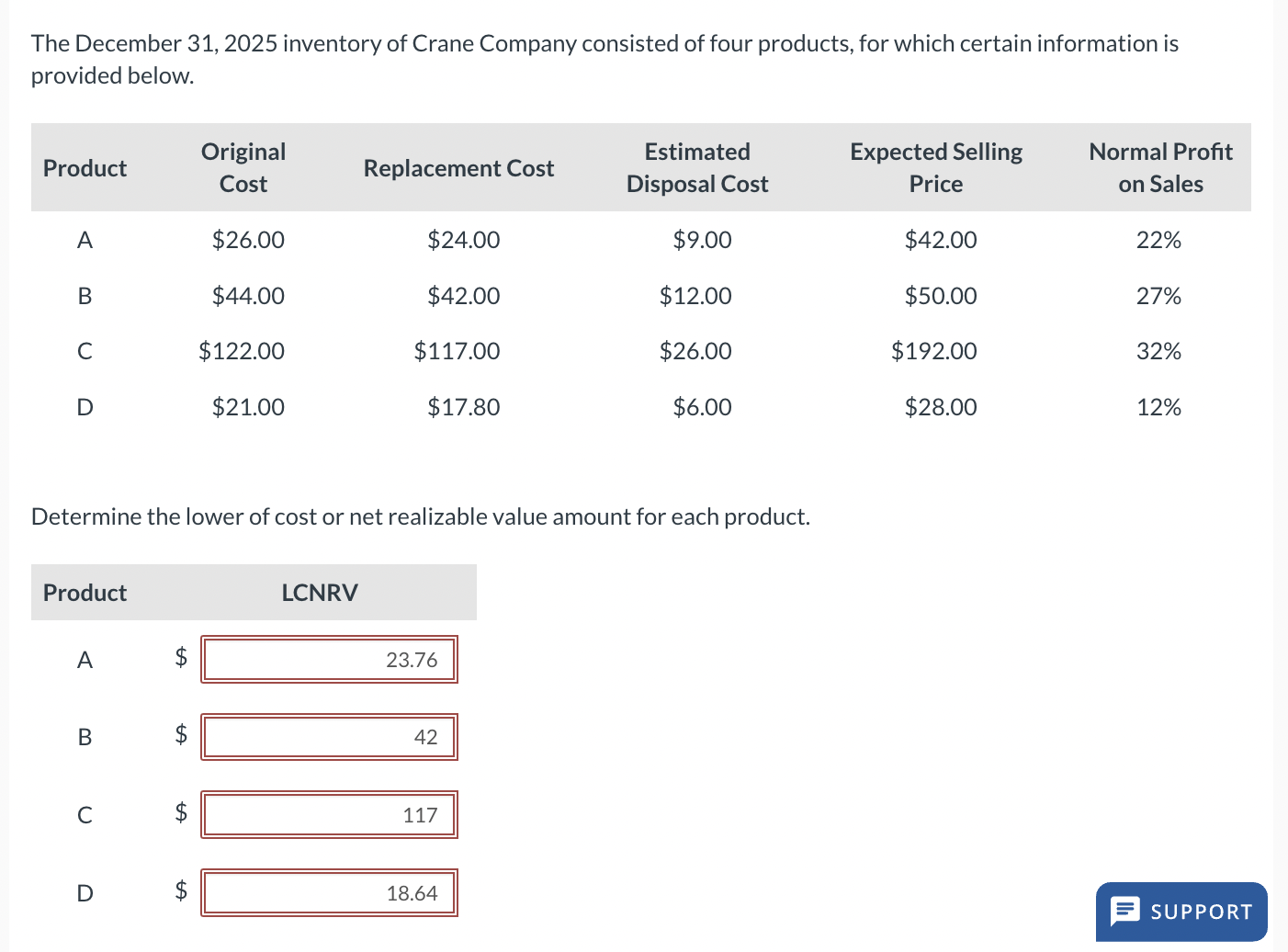Click the chat bubble icon on SUPPORT button
This screenshot has height=952, width=1288.
(1126, 912)
